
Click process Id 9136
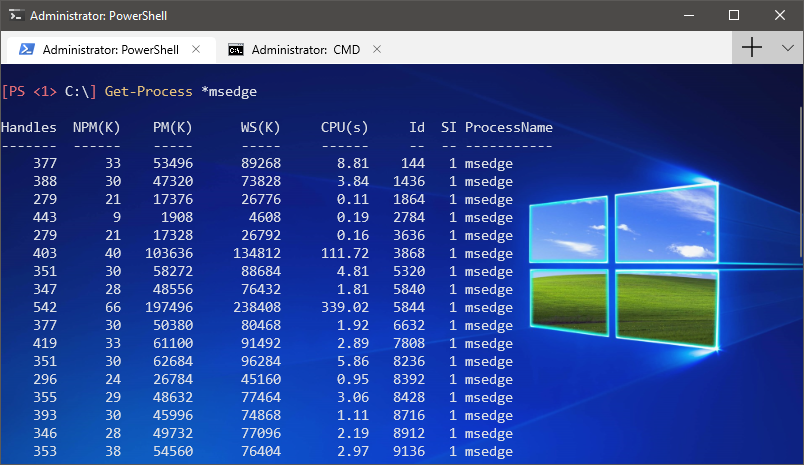coord(409,451)
